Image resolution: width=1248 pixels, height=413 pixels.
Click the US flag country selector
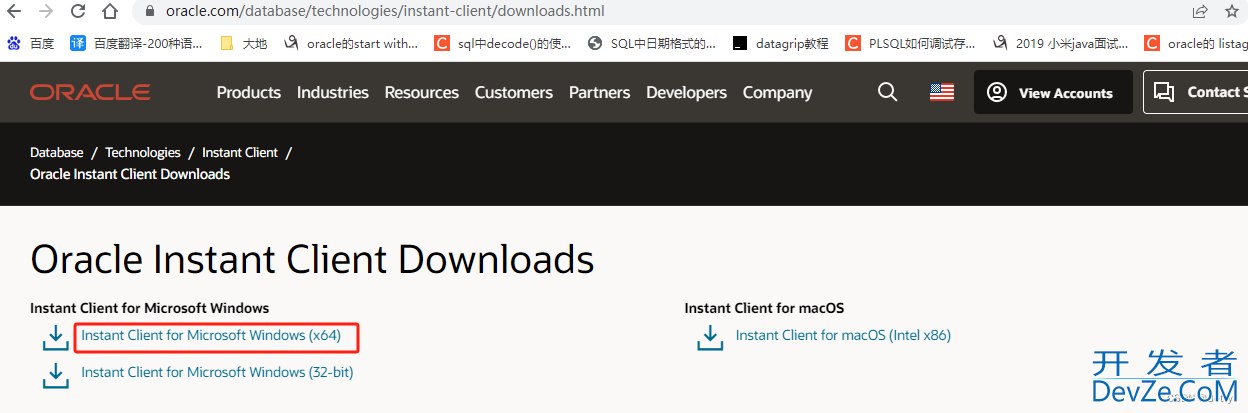[942, 92]
